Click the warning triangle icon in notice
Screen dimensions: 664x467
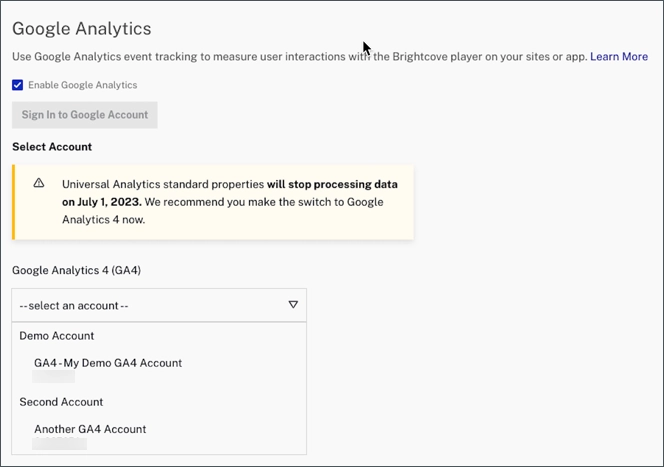[x=39, y=183]
